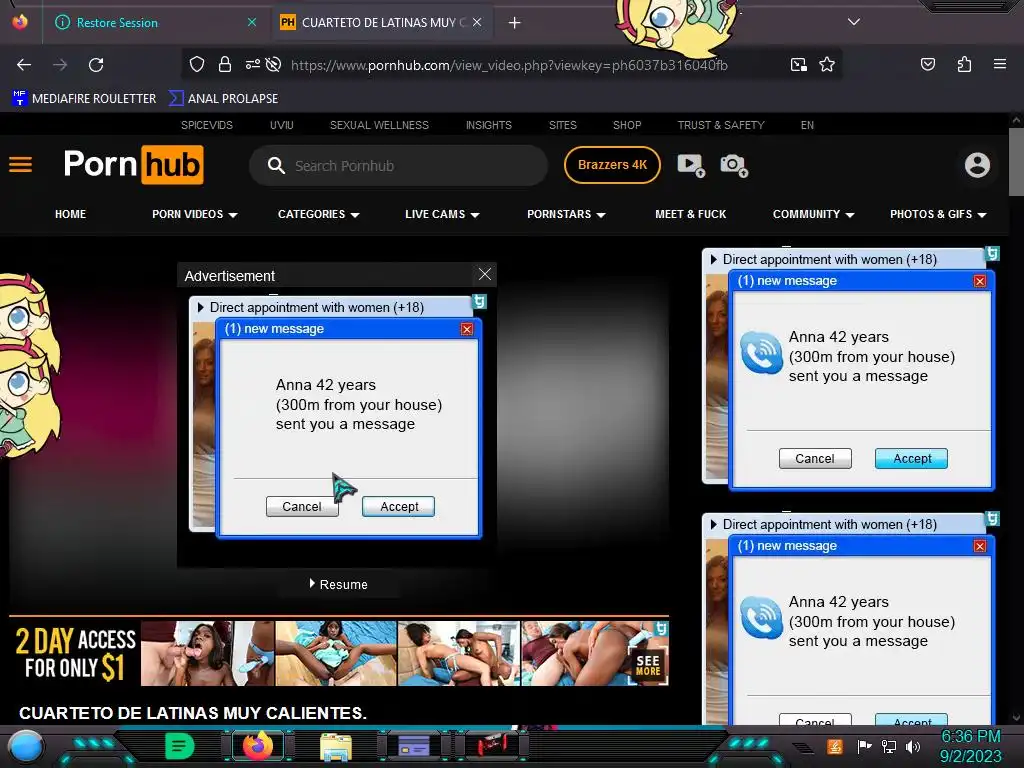Open the TRUST & SAFETY link

720,125
